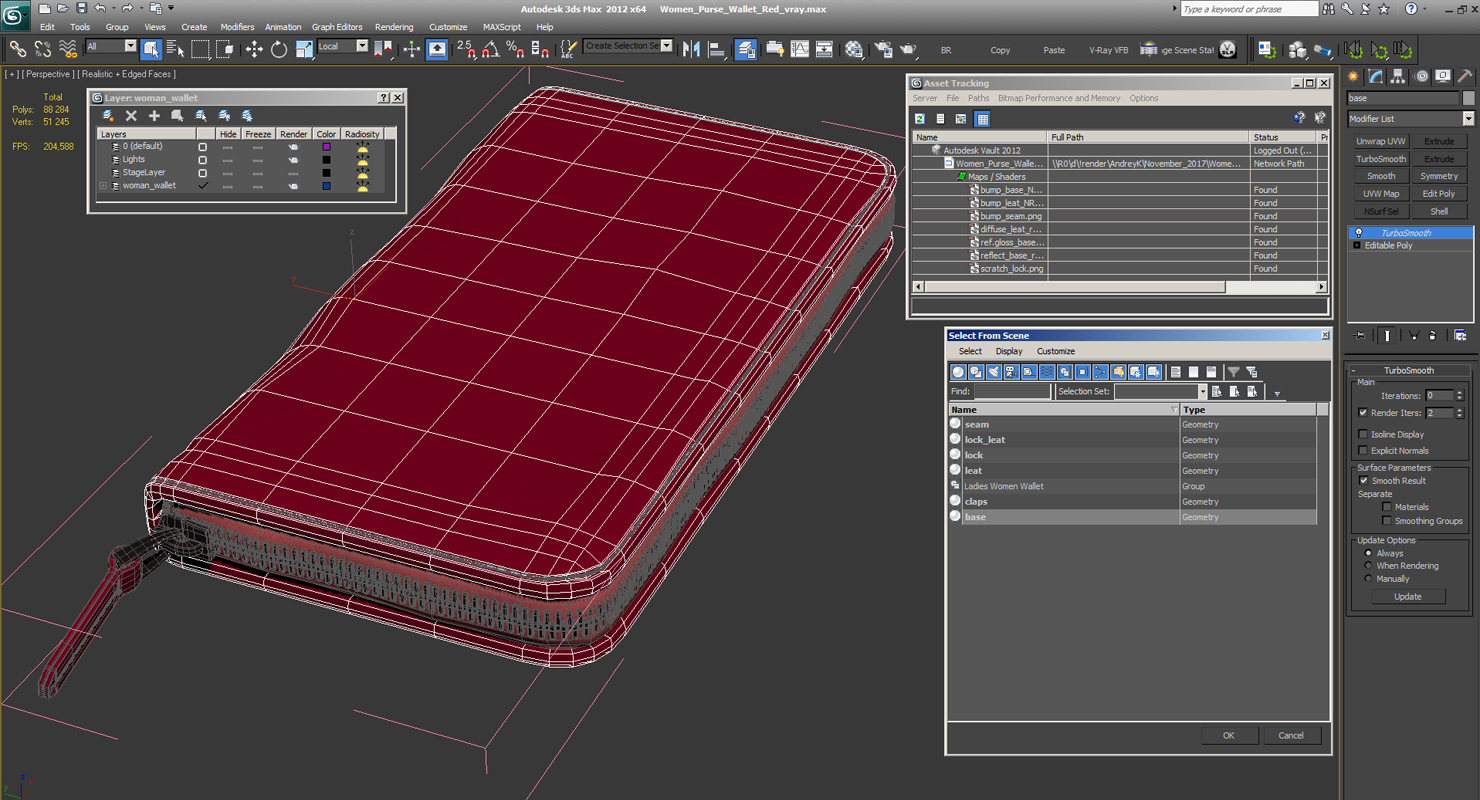The height and width of the screenshot is (800, 1480).
Task: Click the Bind to Space Warp tool
Action: point(68,49)
